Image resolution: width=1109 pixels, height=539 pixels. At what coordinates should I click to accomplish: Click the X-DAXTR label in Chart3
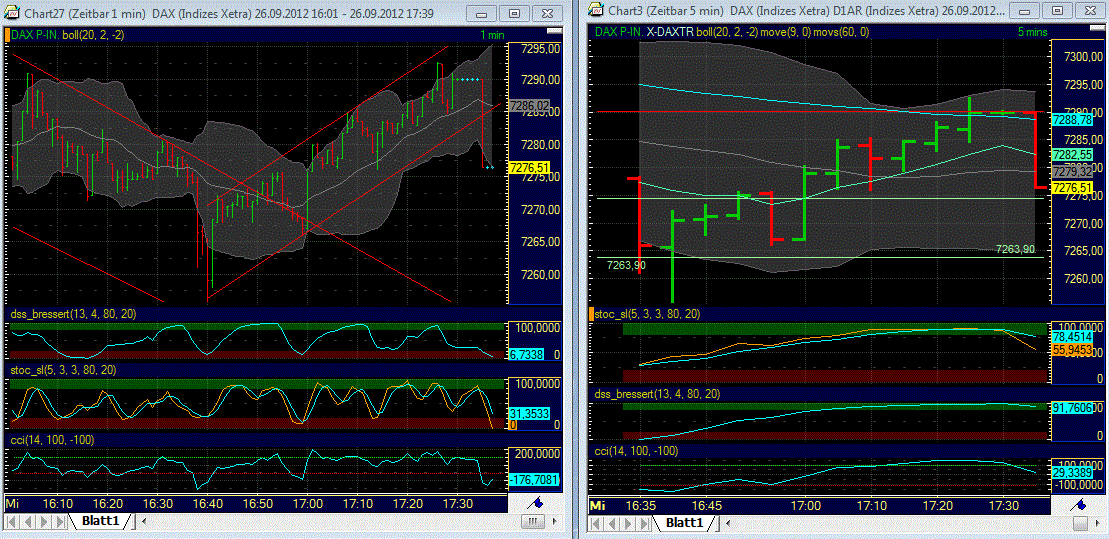click(670, 31)
